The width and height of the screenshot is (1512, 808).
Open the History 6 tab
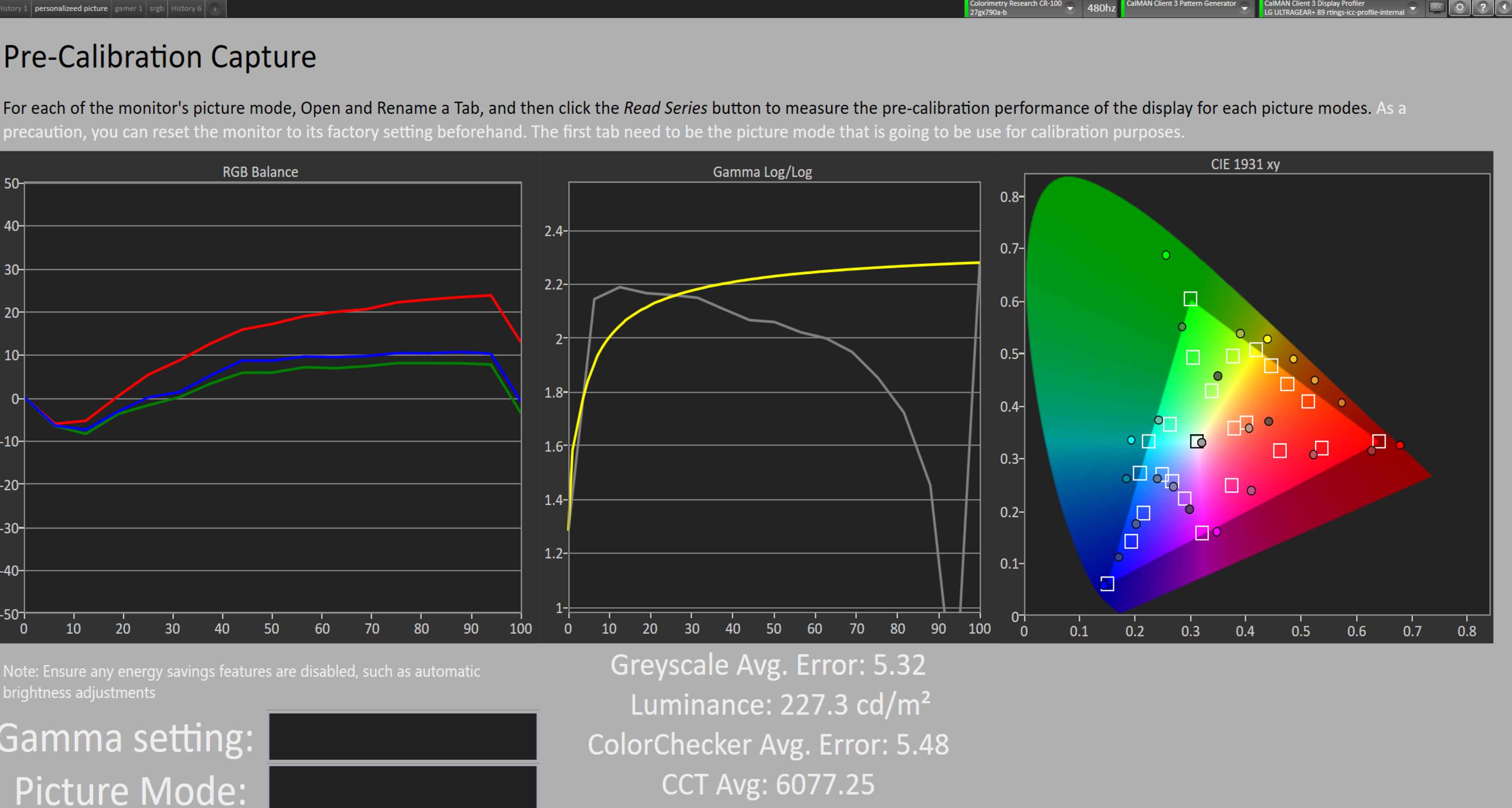pyautogui.click(x=186, y=8)
